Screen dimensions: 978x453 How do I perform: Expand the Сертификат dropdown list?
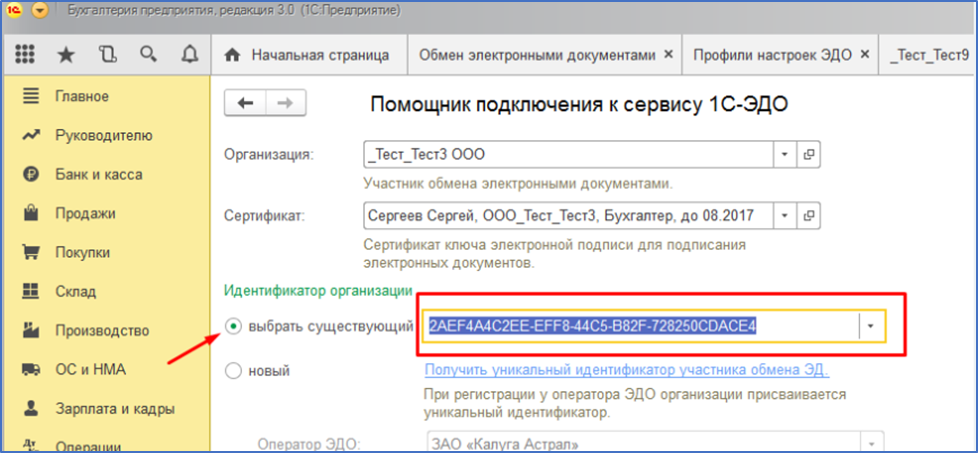coord(785,216)
